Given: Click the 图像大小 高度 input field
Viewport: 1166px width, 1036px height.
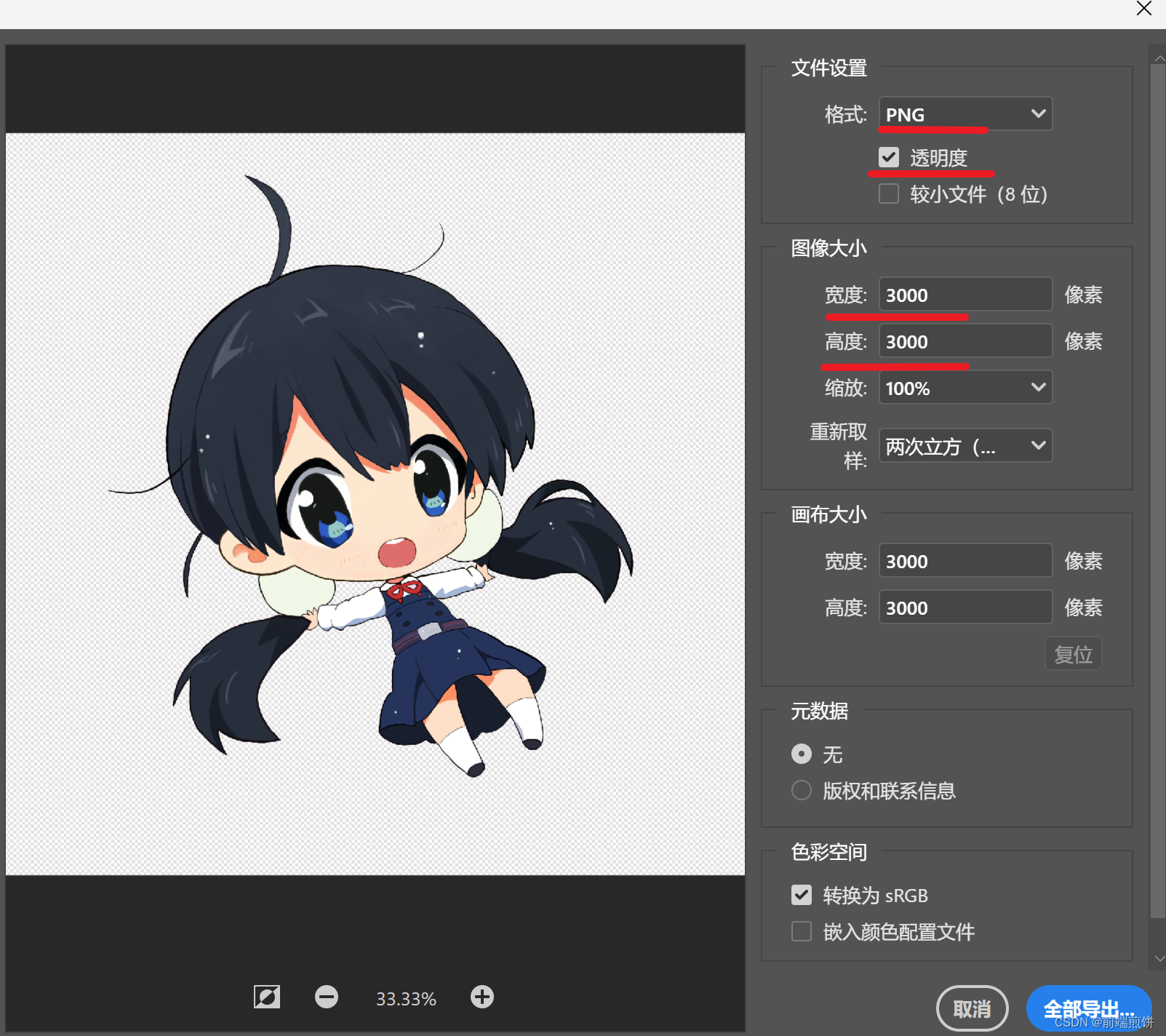Looking at the screenshot, I should (965, 341).
